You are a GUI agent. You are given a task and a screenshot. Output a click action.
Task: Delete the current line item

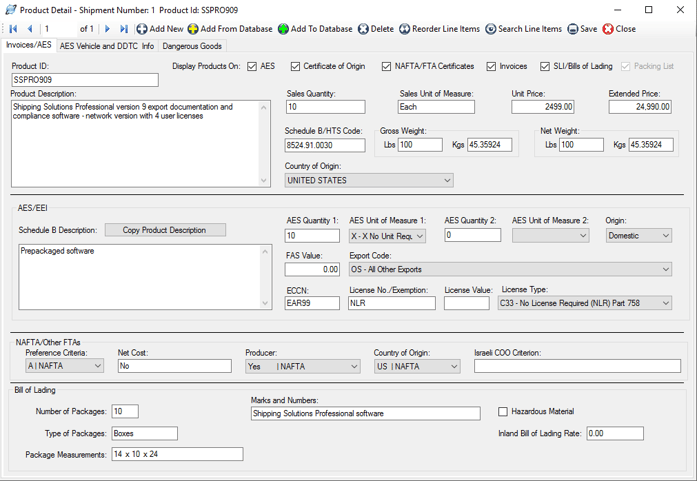376,29
